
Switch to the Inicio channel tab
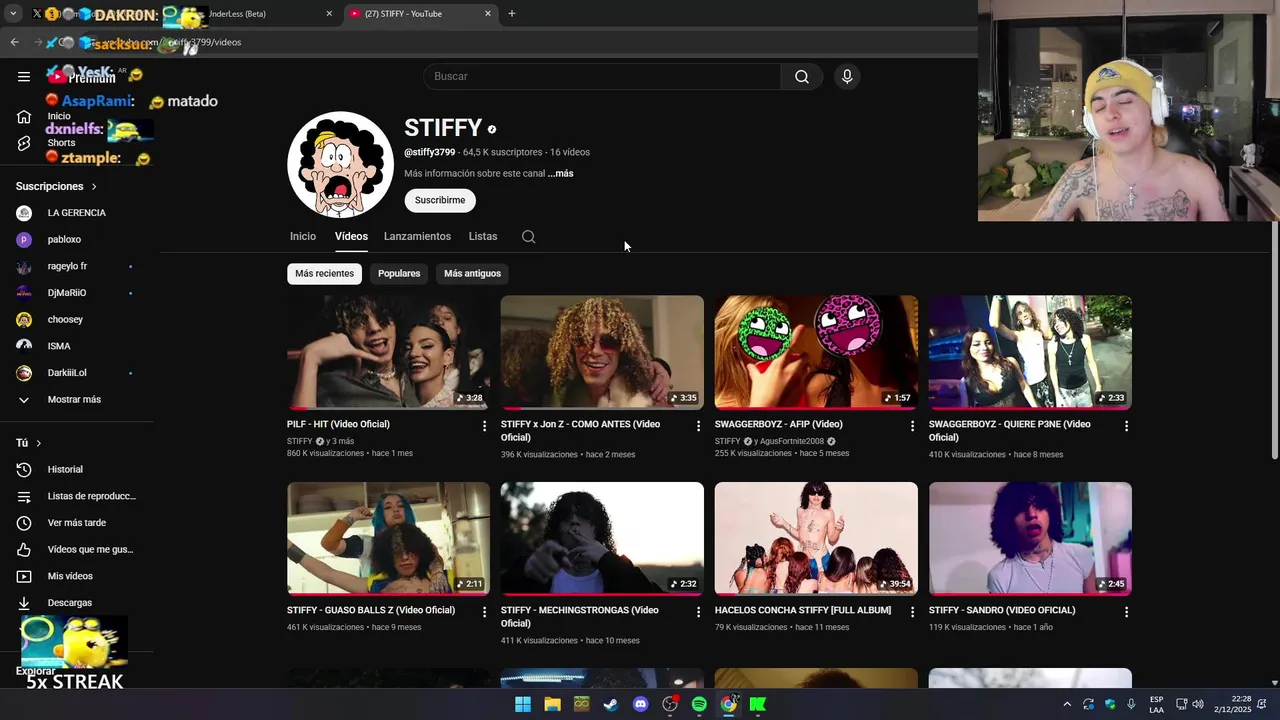click(x=303, y=237)
